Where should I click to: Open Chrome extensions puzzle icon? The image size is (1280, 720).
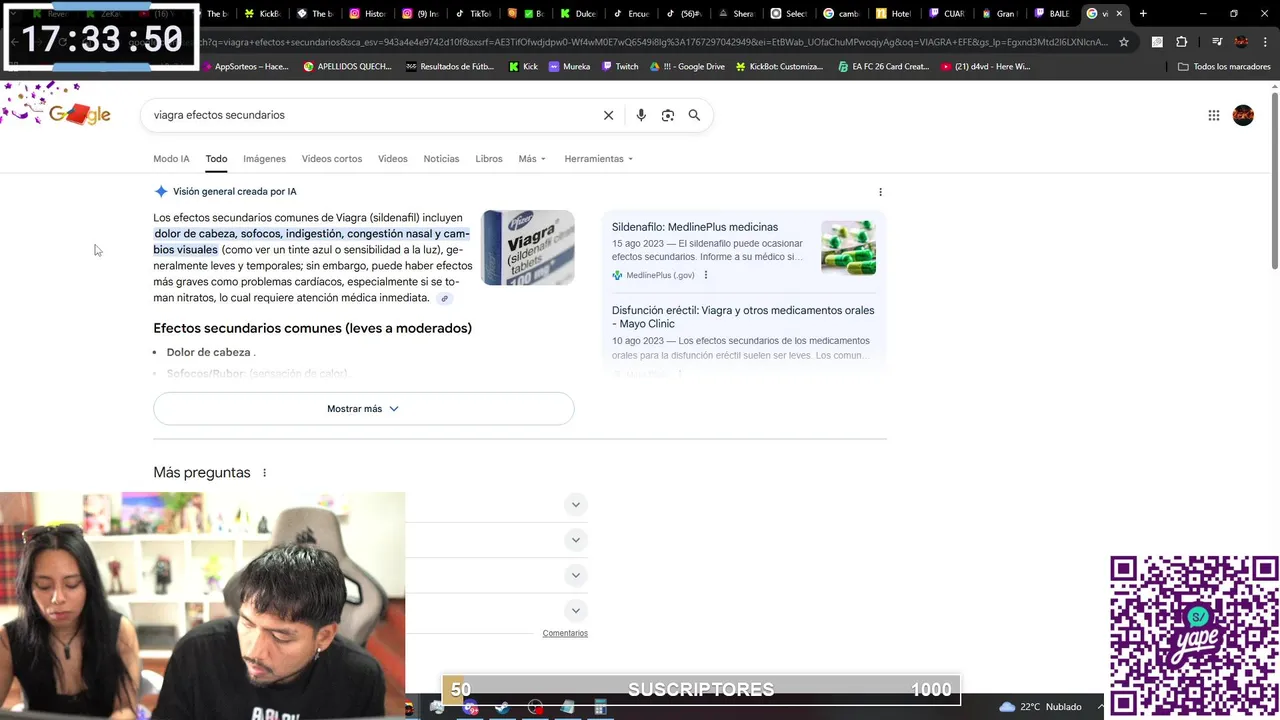pos(1181,42)
